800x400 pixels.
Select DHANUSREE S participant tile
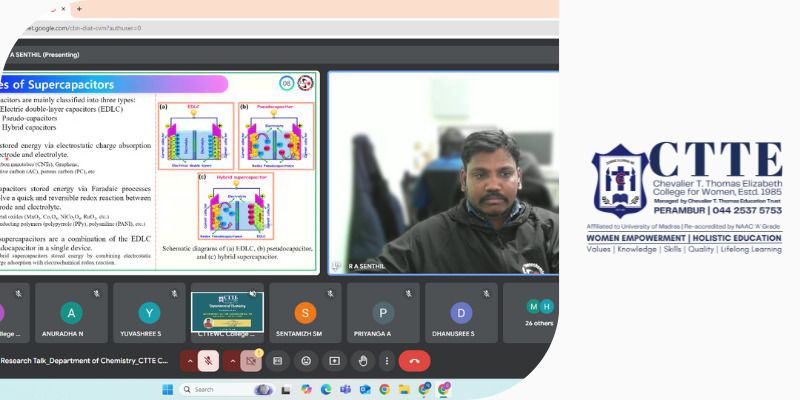pyautogui.click(x=461, y=313)
